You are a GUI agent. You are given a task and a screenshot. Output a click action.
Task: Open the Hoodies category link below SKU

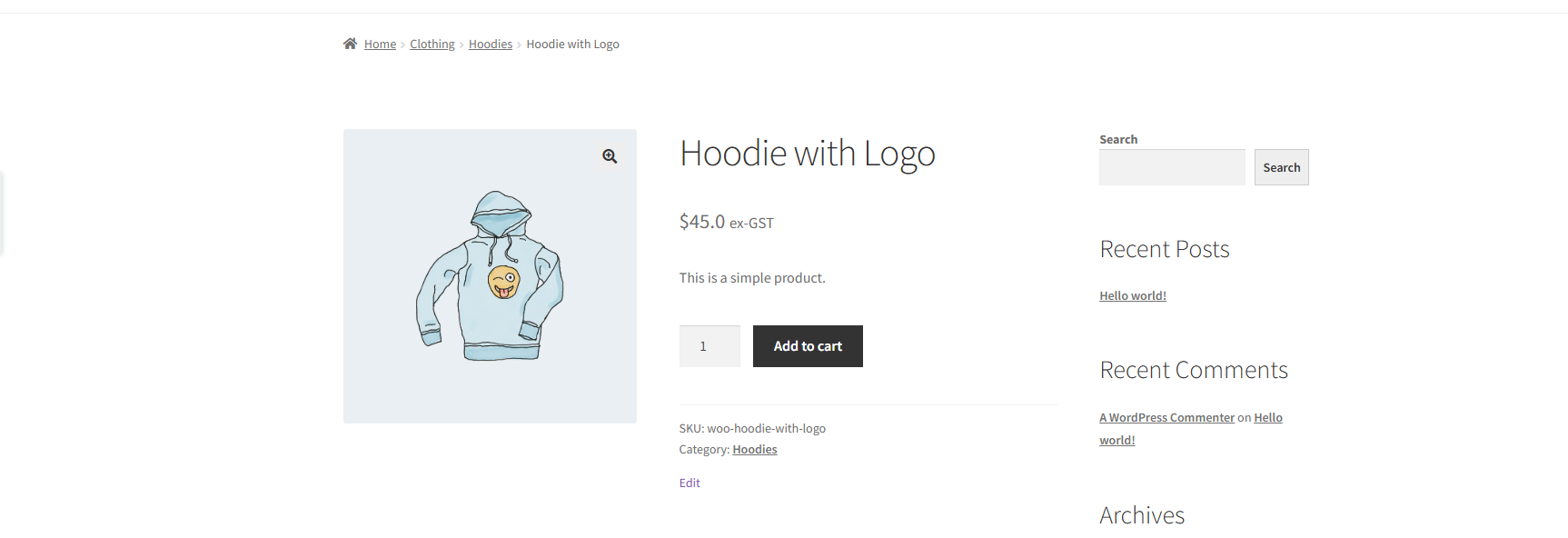point(755,450)
